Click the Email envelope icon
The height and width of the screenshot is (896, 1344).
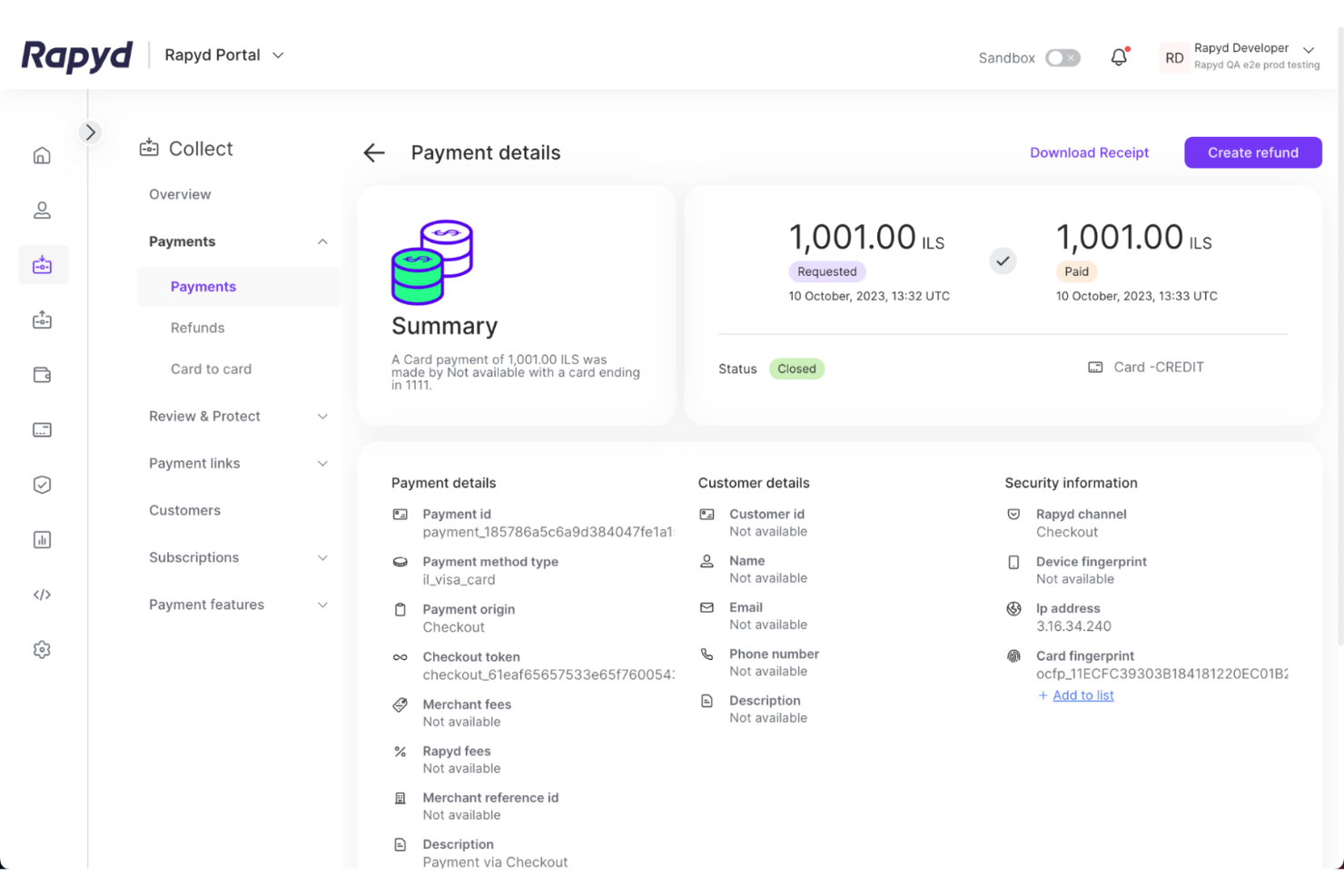(707, 607)
